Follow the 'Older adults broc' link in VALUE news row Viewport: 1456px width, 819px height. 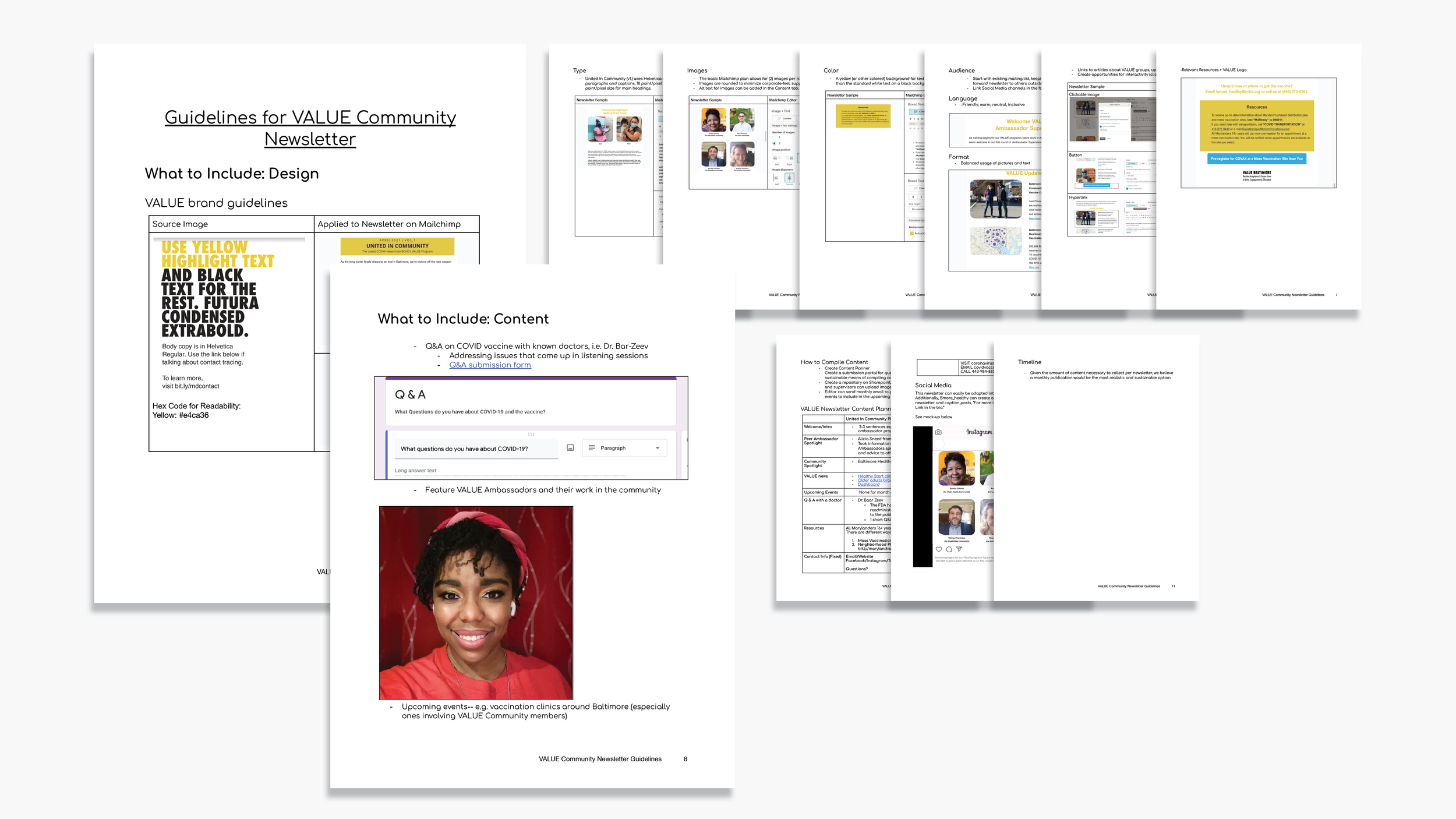click(874, 480)
